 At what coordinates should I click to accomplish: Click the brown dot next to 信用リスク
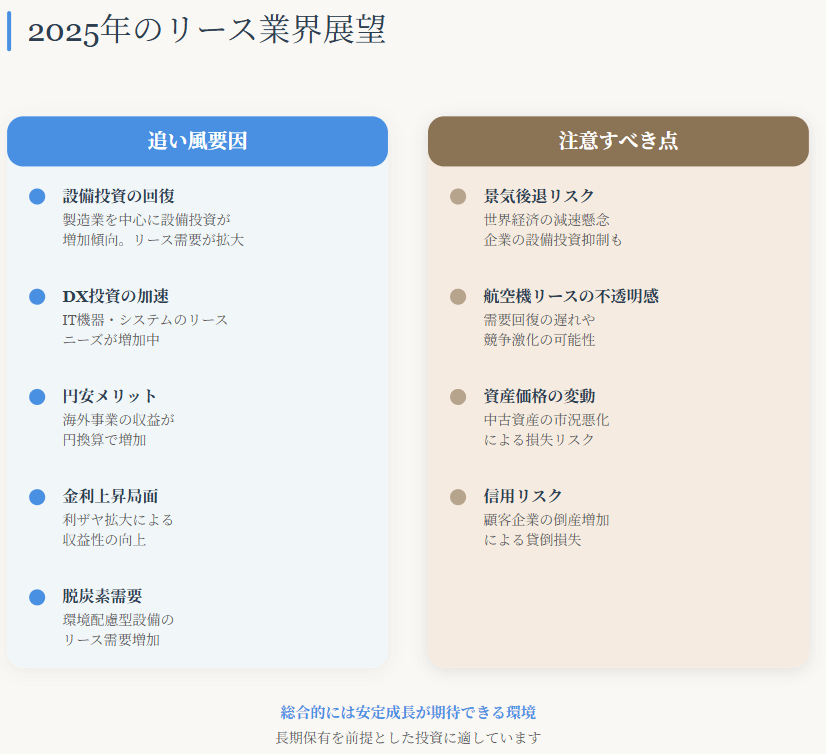(x=458, y=497)
